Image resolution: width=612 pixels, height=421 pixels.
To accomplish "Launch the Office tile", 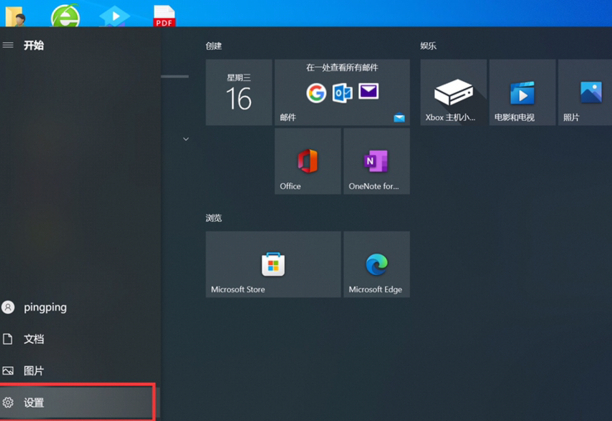I will (x=307, y=161).
